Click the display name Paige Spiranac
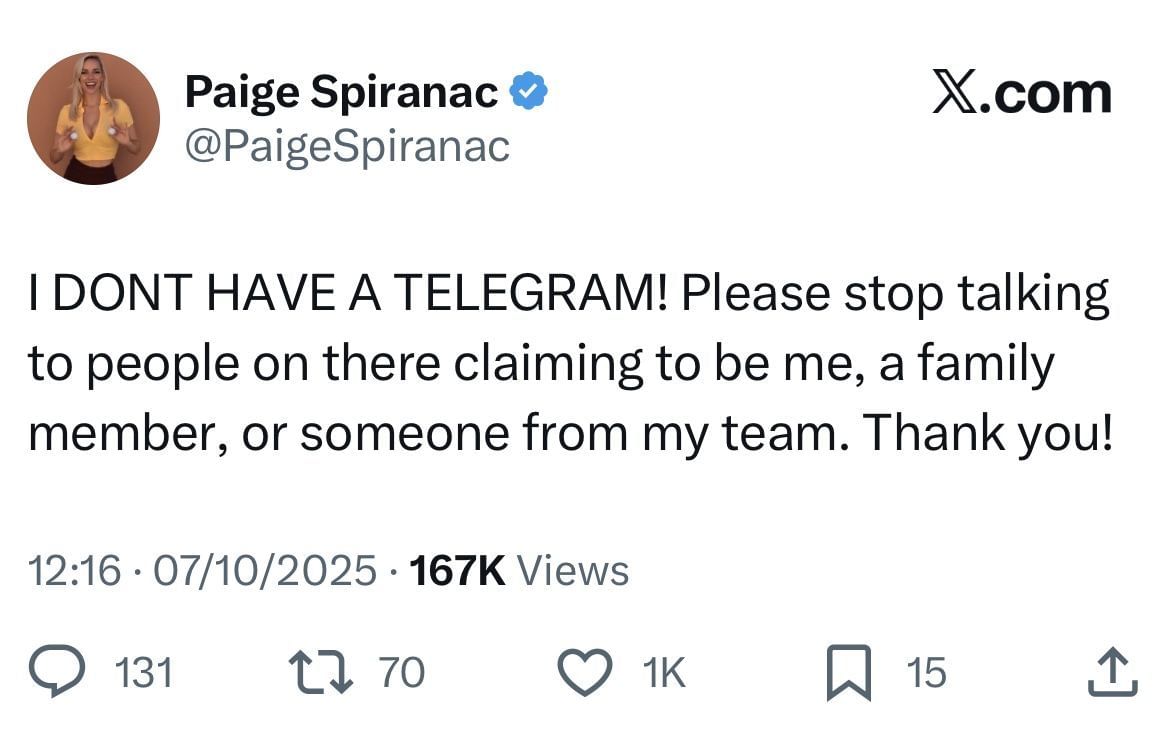Image resolution: width=1170 pixels, height=737 pixels. (342, 93)
